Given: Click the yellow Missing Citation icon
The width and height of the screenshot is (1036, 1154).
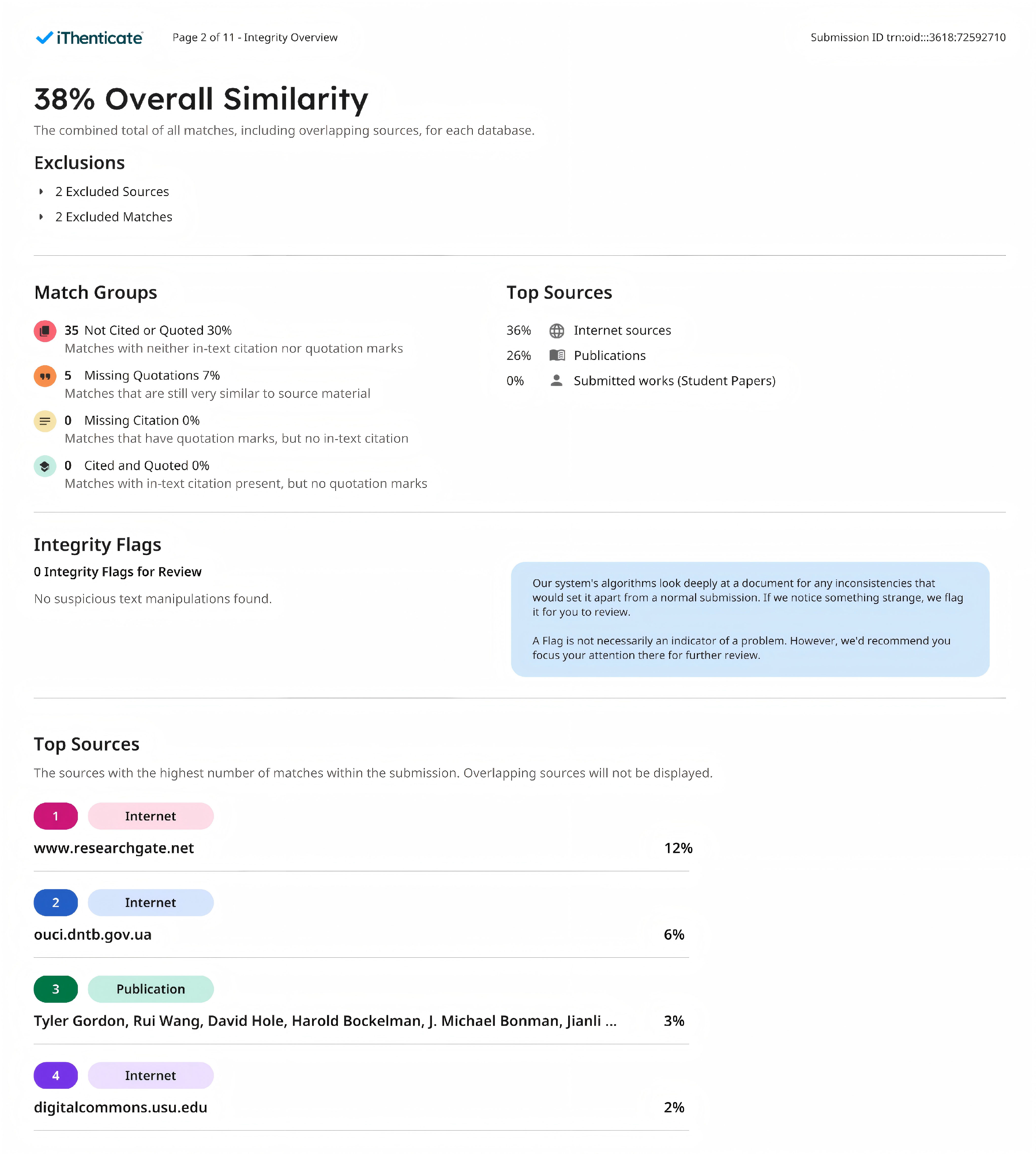Looking at the screenshot, I should 45,421.
